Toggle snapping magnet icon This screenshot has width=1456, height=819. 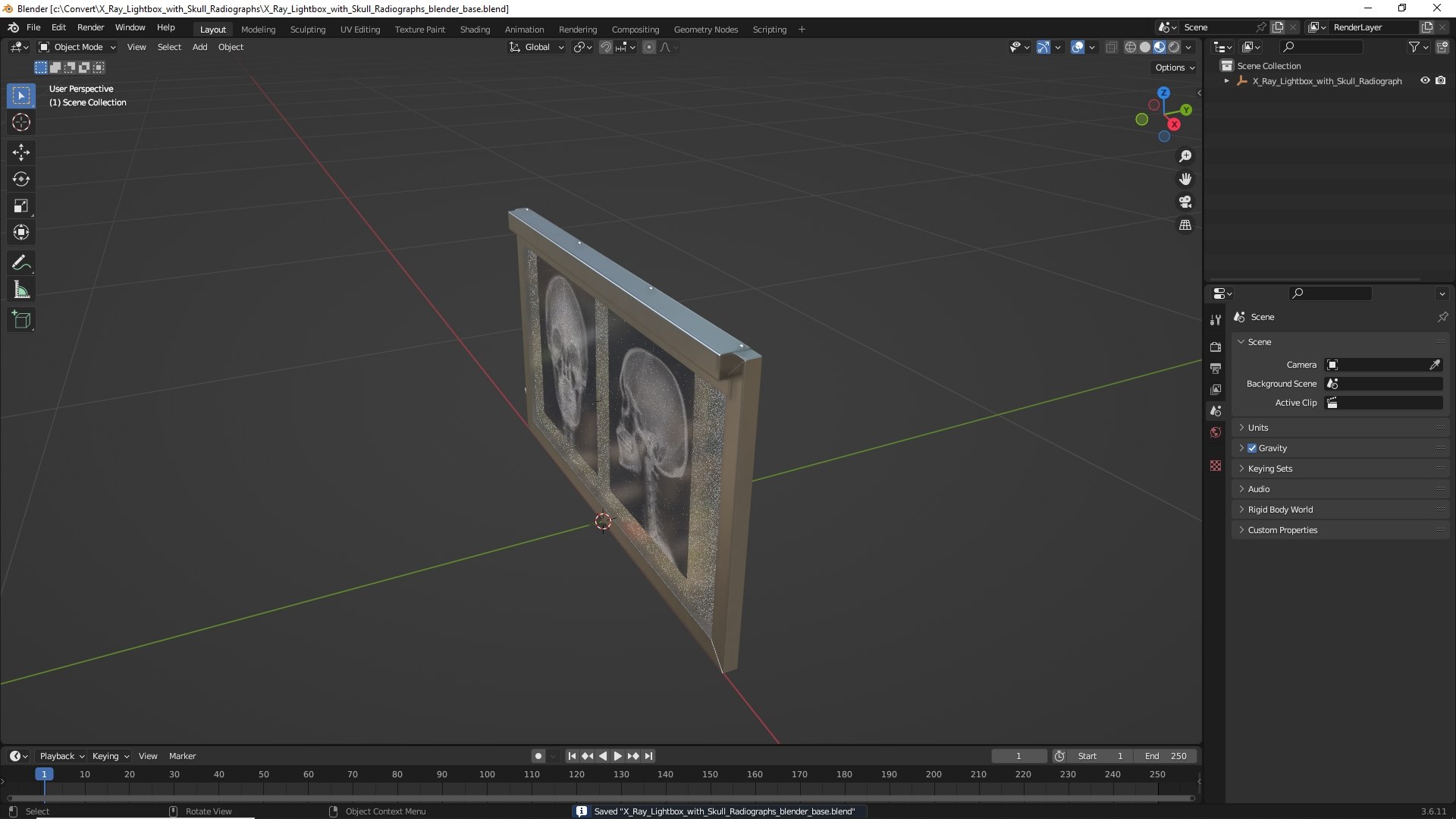click(x=606, y=47)
